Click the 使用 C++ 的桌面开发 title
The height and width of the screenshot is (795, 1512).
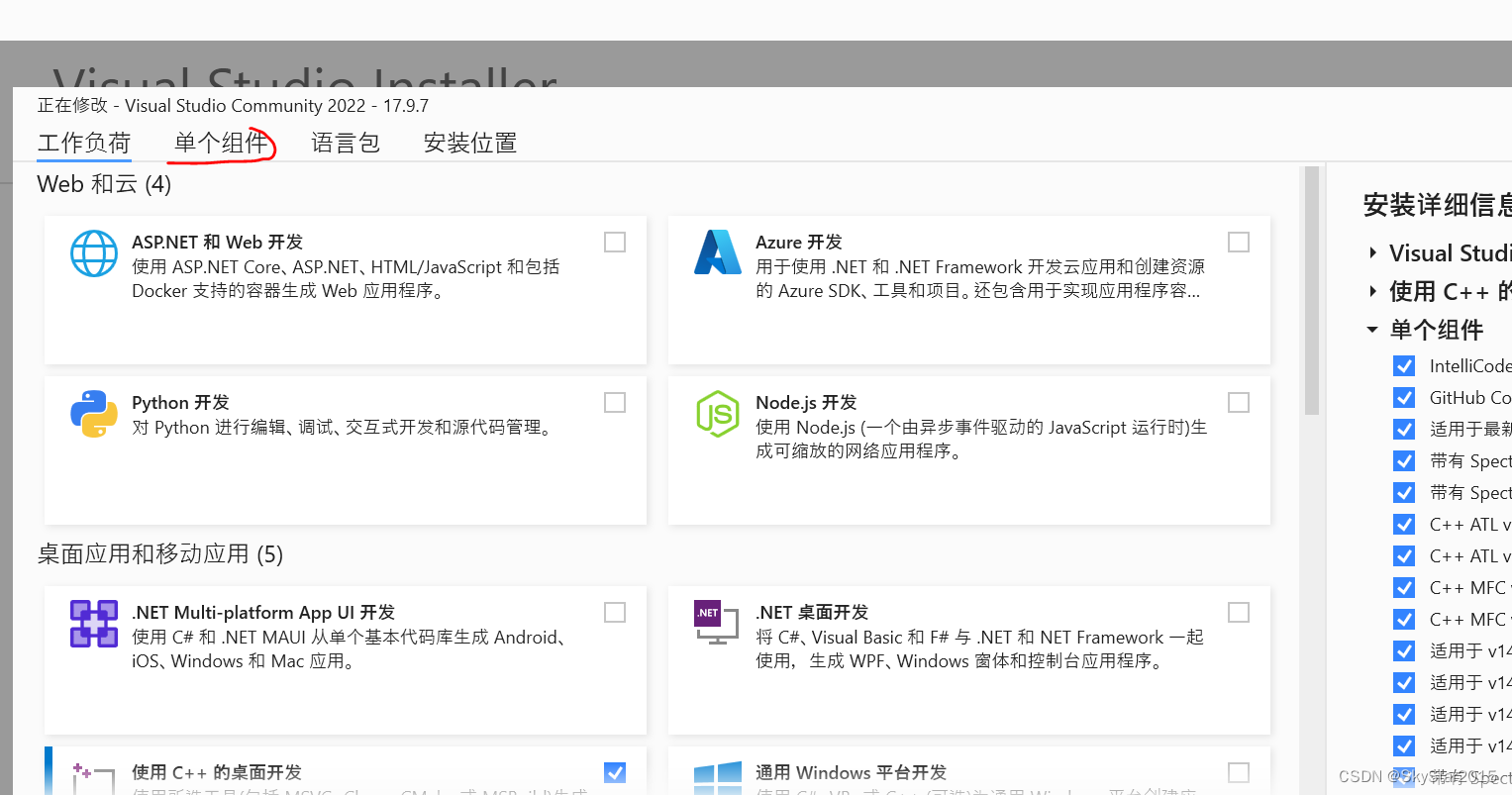coord(217,773)
